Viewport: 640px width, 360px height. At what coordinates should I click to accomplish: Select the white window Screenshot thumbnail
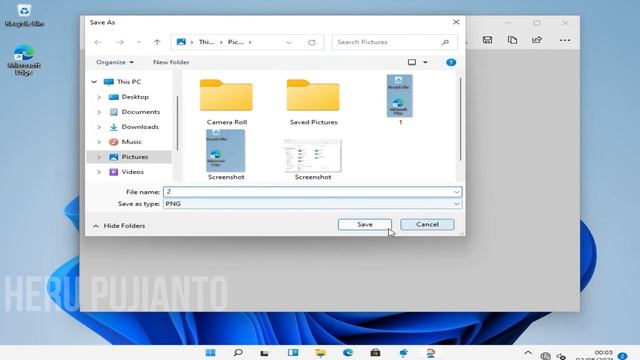tap(313, 159)
